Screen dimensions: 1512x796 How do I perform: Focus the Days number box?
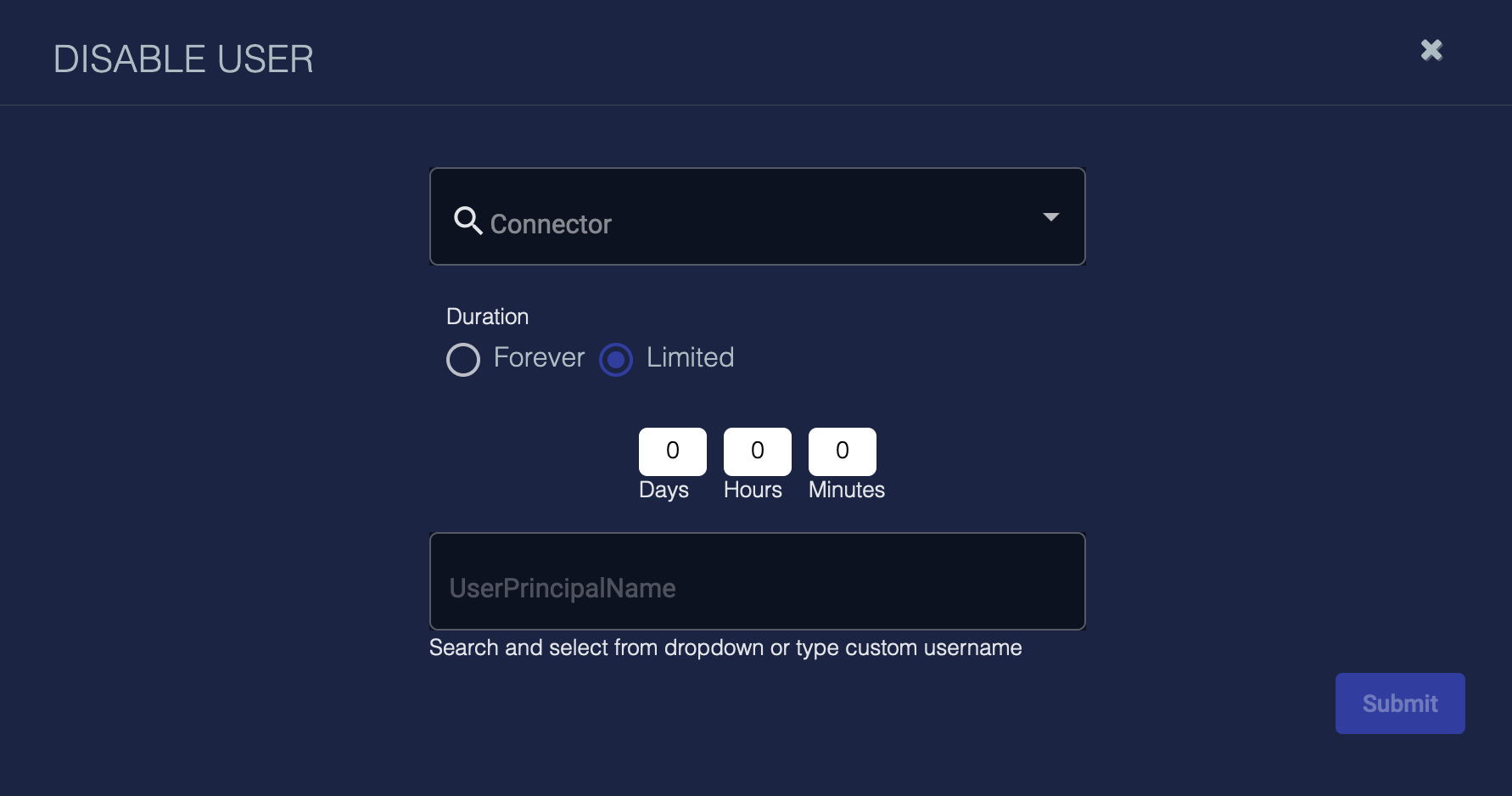pos(672,451)
